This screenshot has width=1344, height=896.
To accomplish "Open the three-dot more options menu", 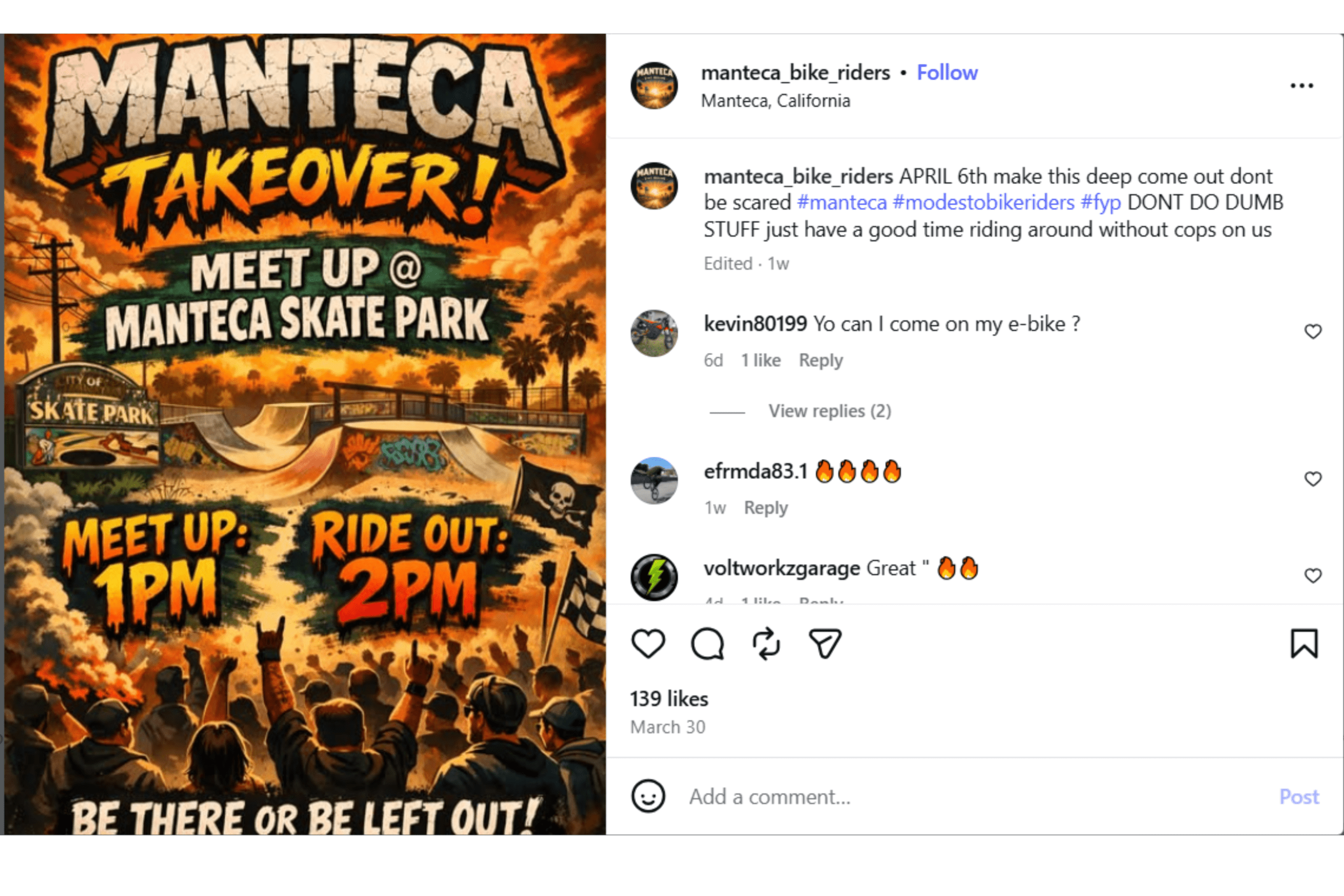I will click(1301, 86).
